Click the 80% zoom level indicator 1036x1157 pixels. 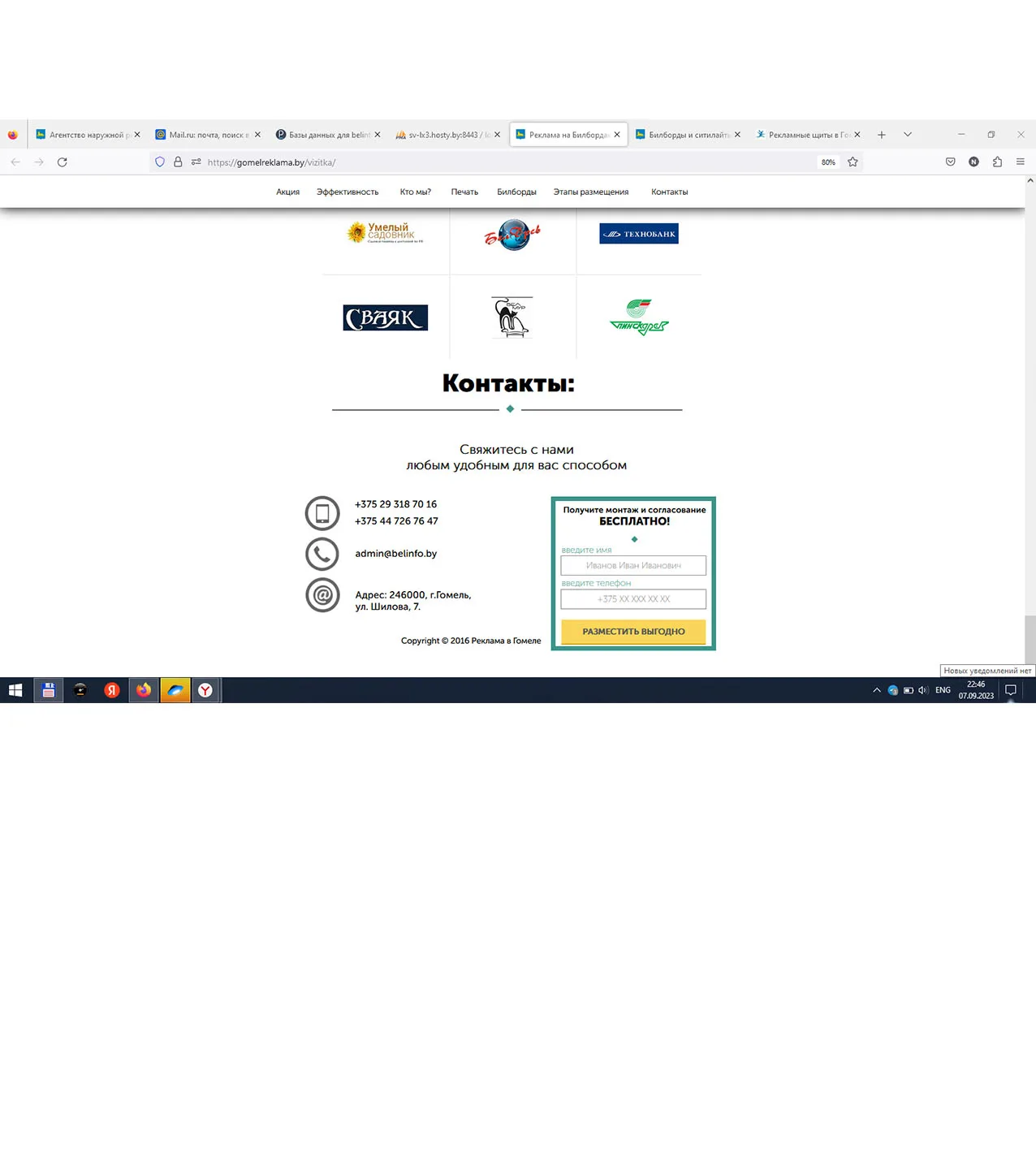pyautogui.click(x=828, y=162)
